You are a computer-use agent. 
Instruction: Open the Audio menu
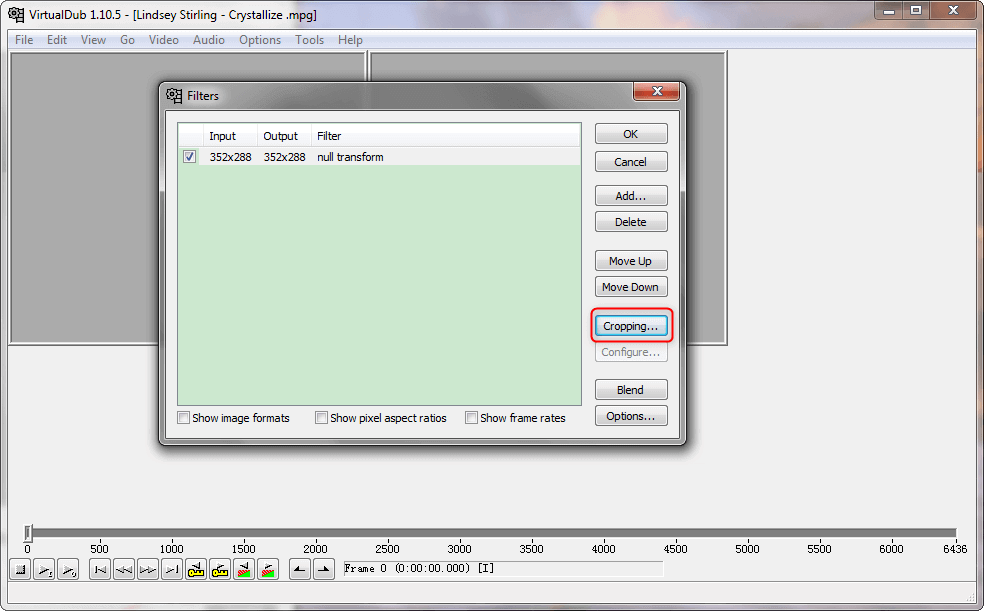[208, 40]
